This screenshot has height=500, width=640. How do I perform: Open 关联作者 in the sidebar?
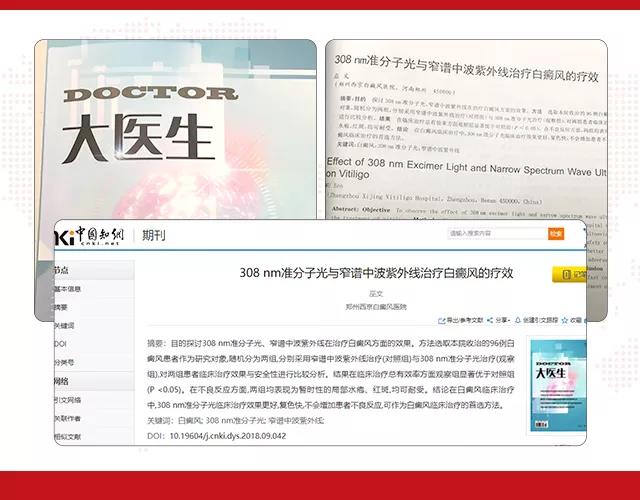click(x=68, y=418)
